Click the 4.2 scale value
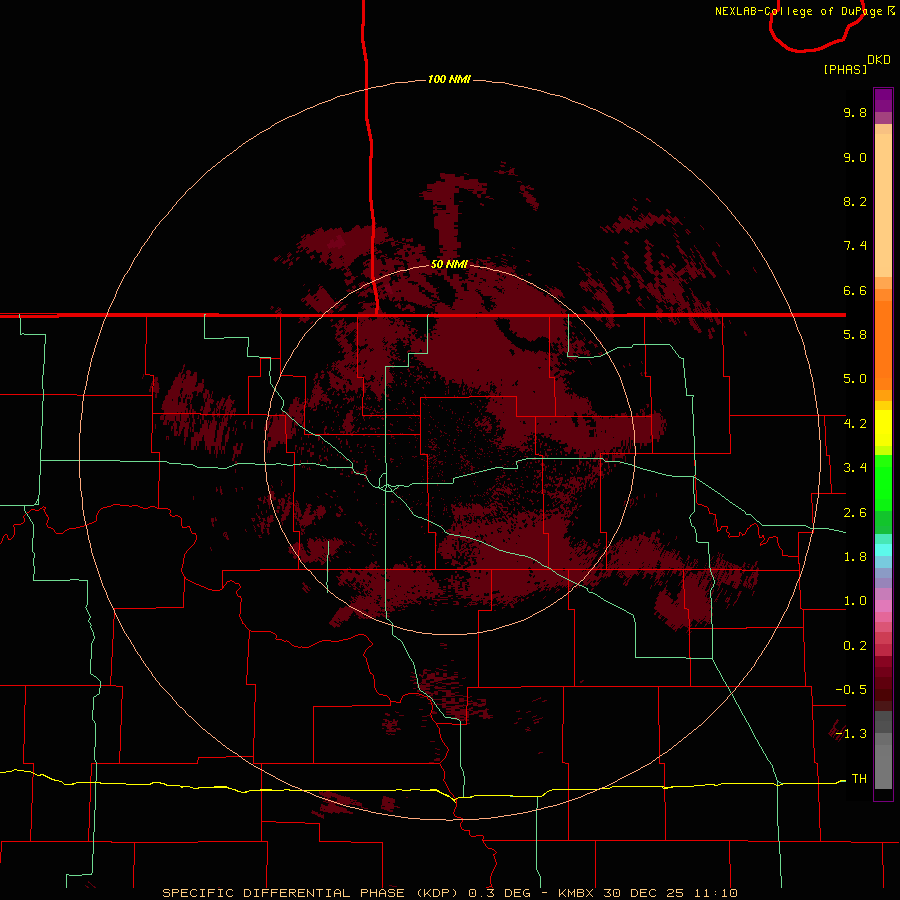This screenshot has width=900, height=900. pos(855,424)
